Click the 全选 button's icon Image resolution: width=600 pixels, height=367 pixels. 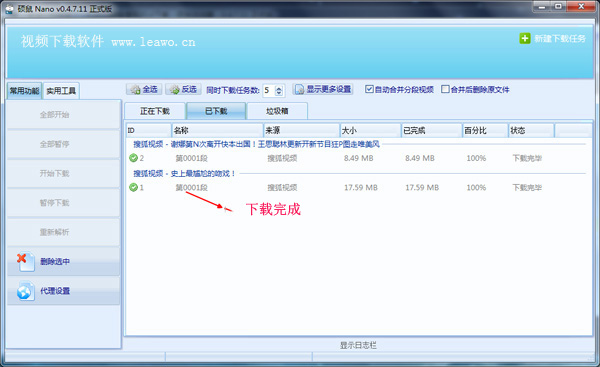135,90
